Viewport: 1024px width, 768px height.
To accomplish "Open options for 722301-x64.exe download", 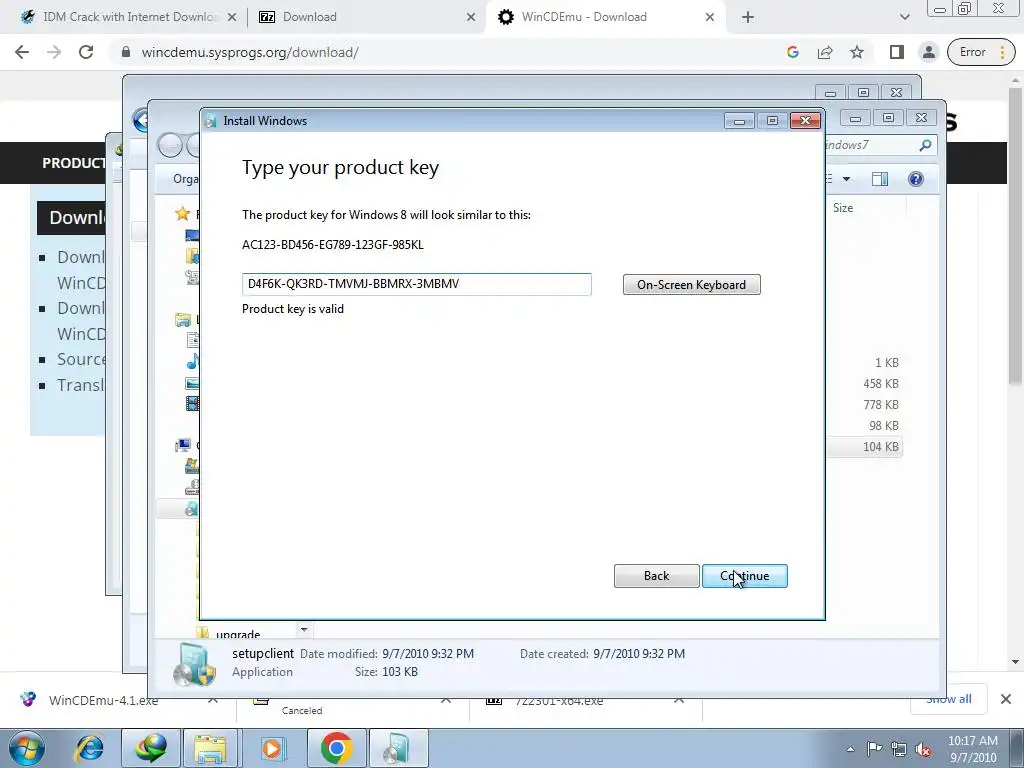I will [x=679, y=700].
